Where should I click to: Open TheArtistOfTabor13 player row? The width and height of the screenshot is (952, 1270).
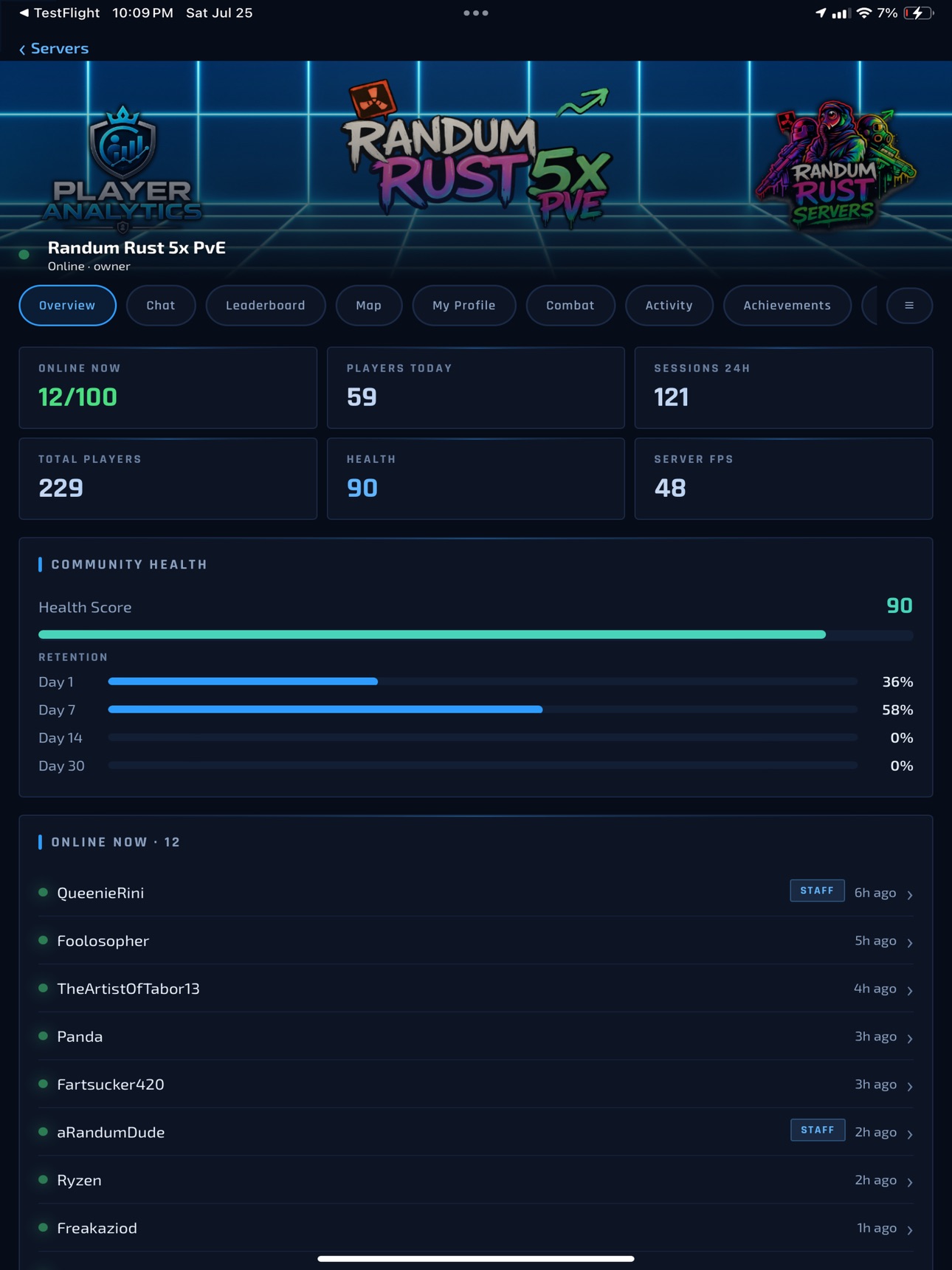pos(476,989)
